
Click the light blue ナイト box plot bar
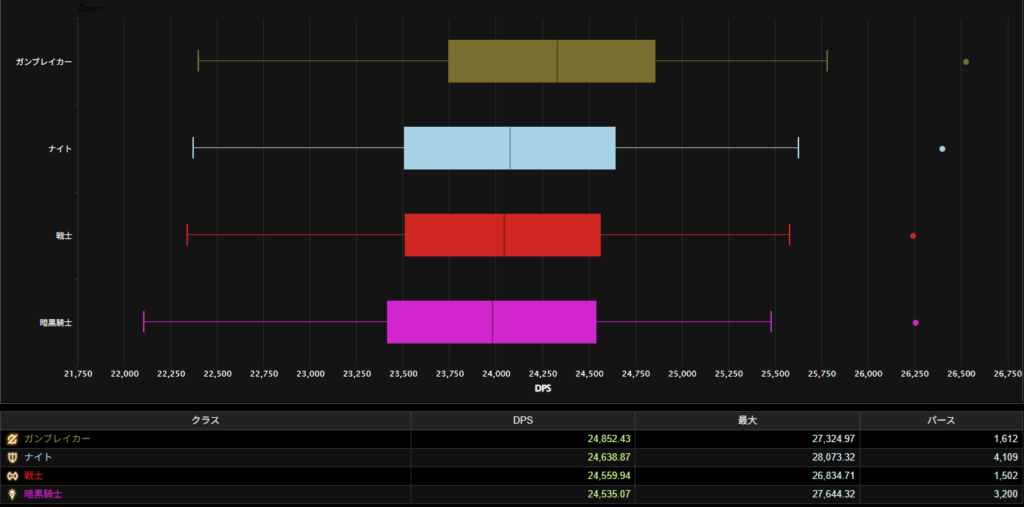tap(509, 149)
